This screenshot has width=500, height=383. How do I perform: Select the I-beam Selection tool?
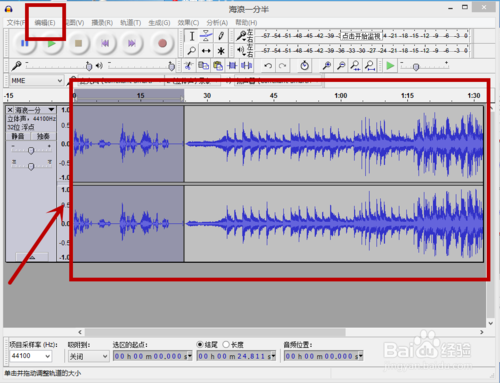pos(192,36)
